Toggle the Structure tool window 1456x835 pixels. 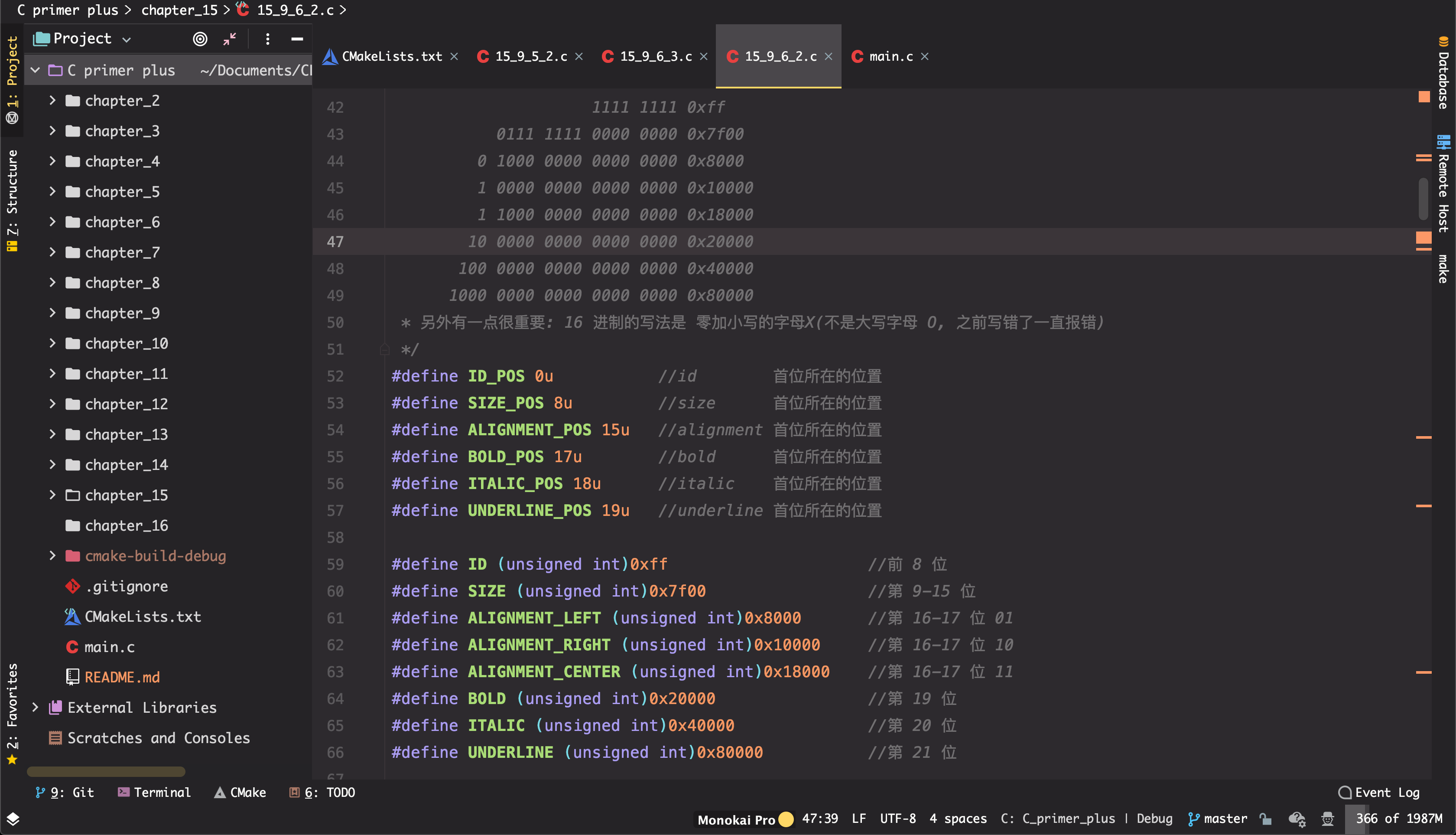coord(12,198)
